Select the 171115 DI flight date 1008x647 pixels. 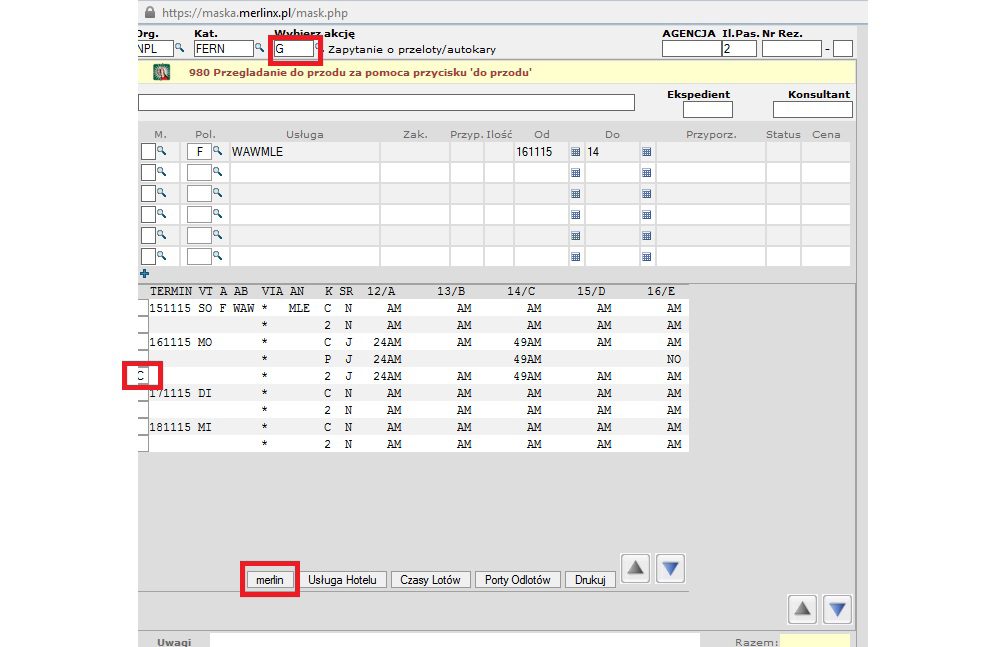170,393
